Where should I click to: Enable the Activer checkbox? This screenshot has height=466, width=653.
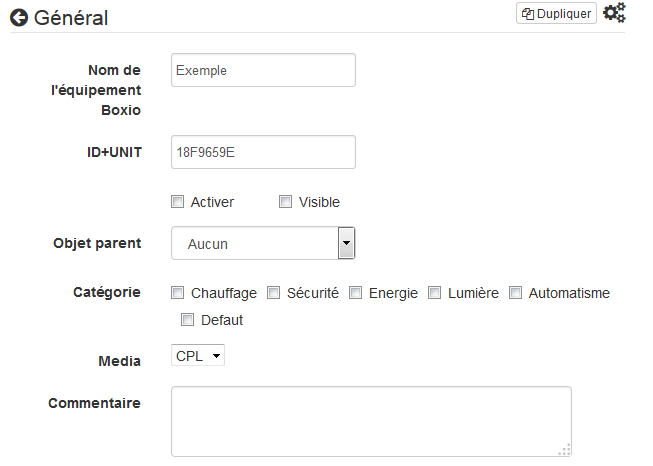[177, 202]
